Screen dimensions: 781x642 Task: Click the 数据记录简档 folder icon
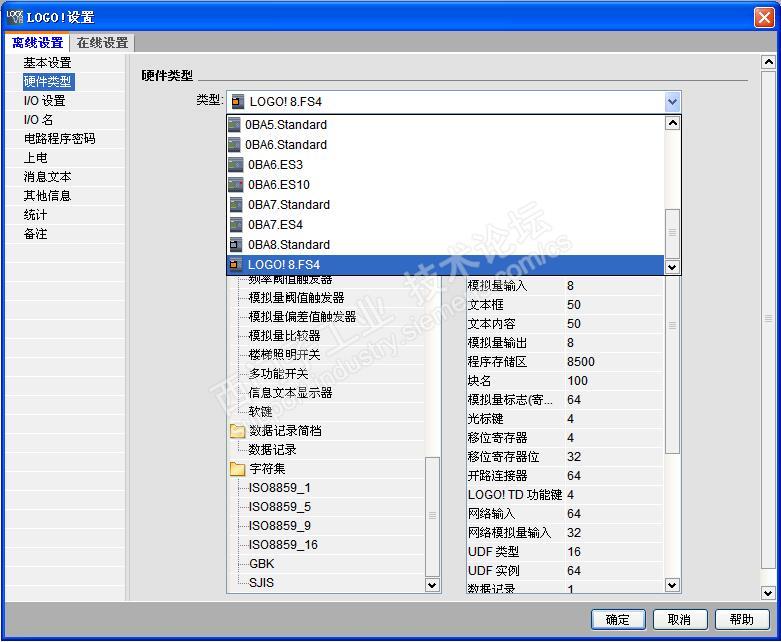point(238,431)
